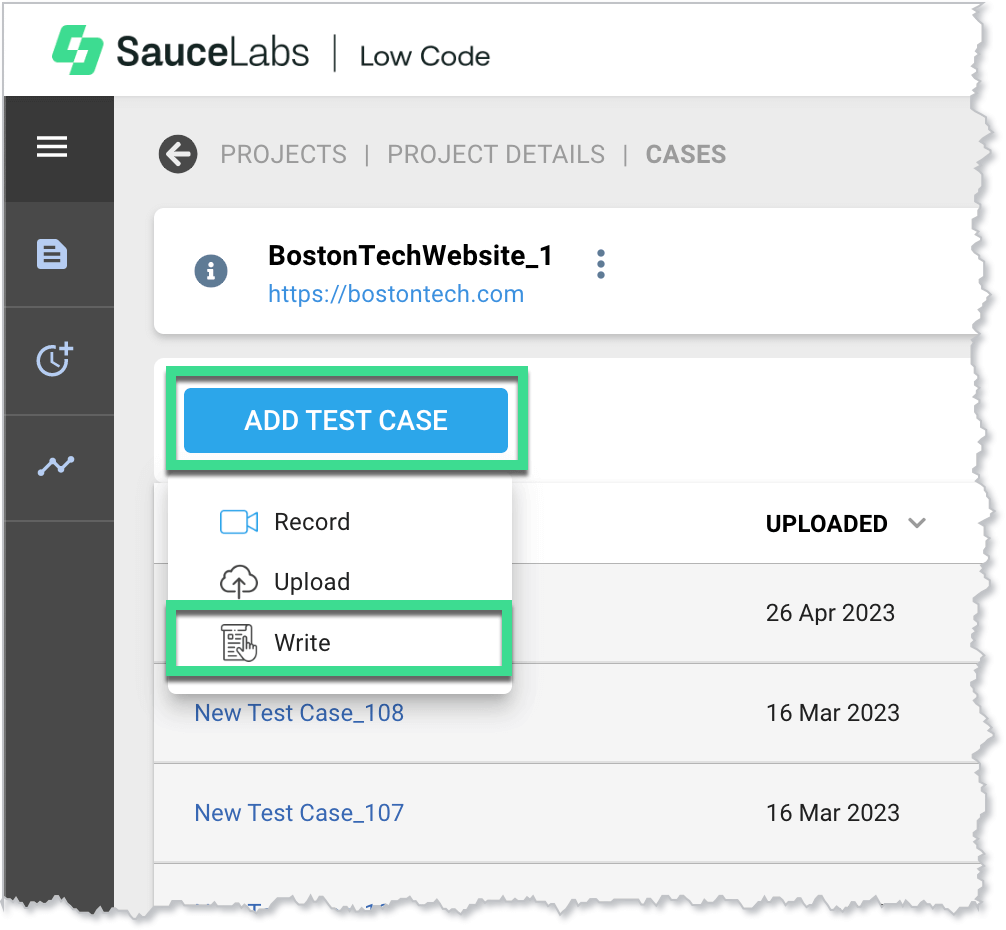Expand the ADD TEST CASE dropdown button
The image size is (1006, 930).
pos(346,420)
